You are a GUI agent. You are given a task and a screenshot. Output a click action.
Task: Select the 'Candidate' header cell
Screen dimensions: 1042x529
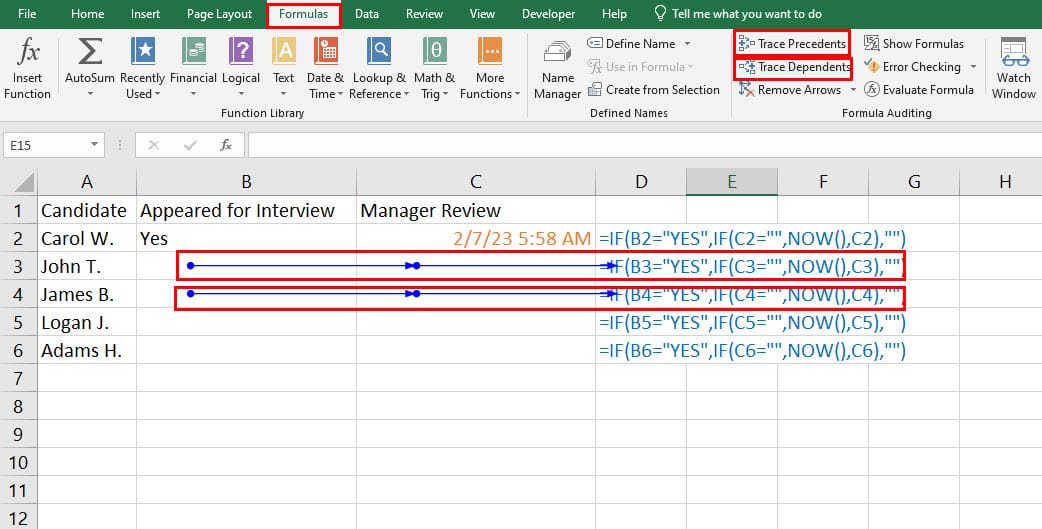86,211
